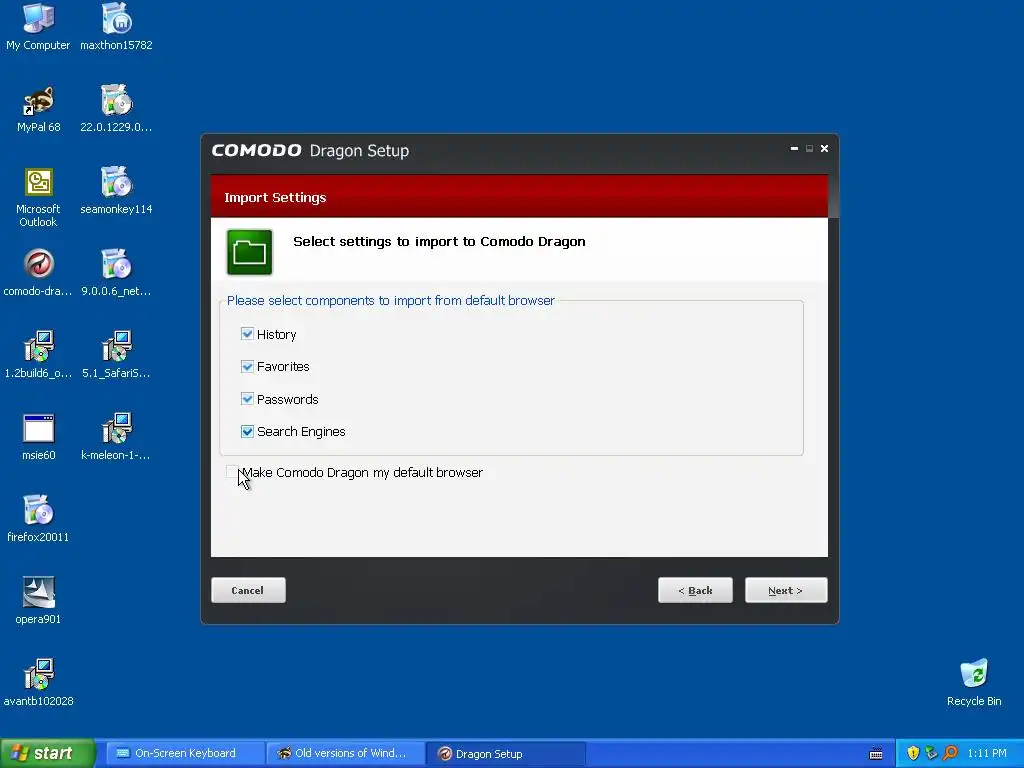Click the Import Settings header text
Screen dimensions: 1024x768
click(x=275, y=197)
